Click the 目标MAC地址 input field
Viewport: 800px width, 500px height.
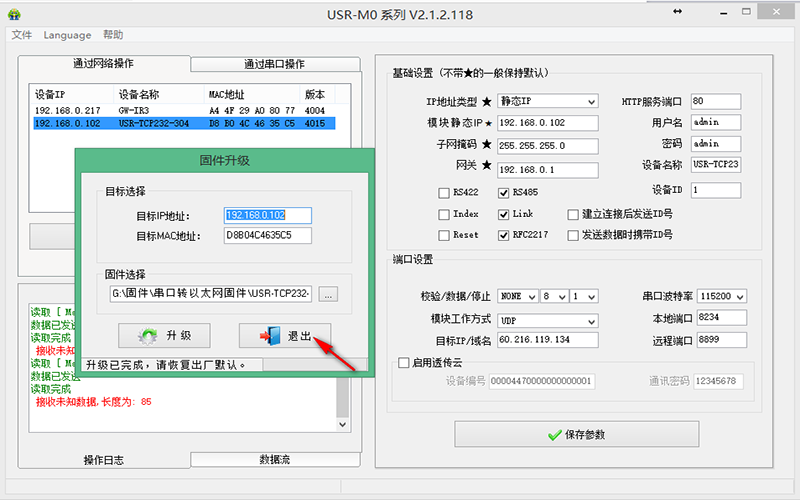(x=267, y=236)
